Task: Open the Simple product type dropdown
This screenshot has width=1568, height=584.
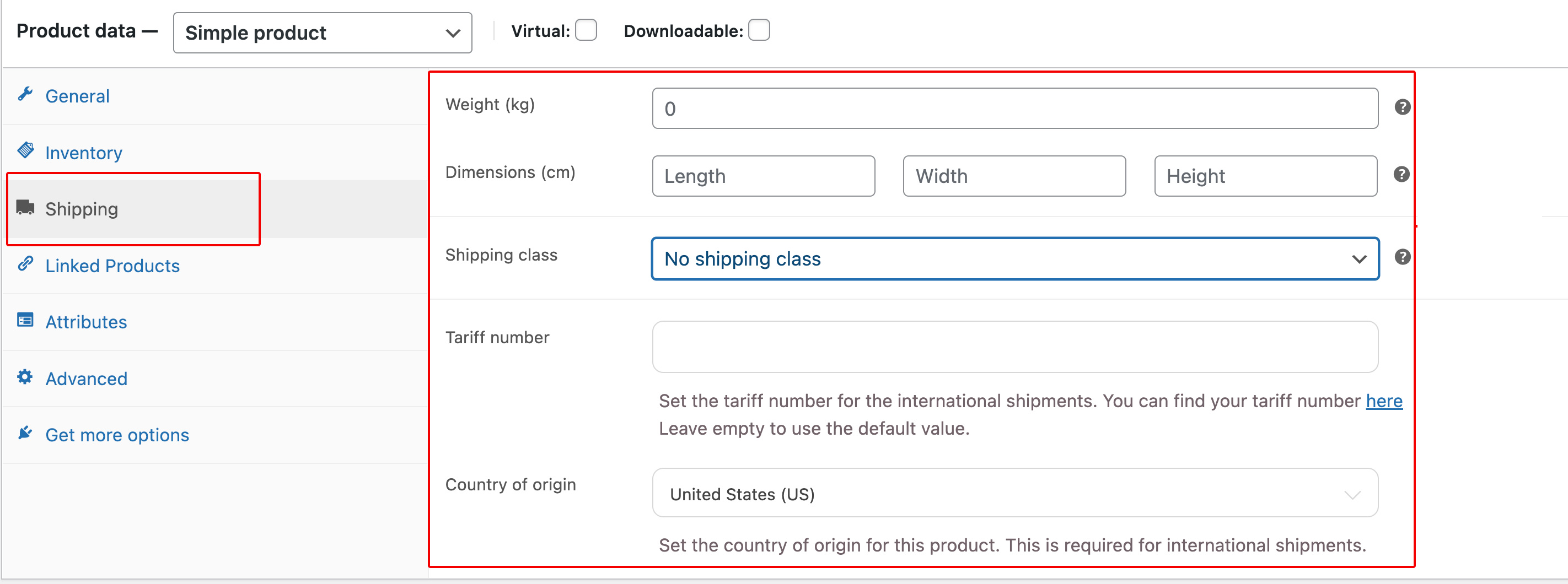Action: (322, 33)
